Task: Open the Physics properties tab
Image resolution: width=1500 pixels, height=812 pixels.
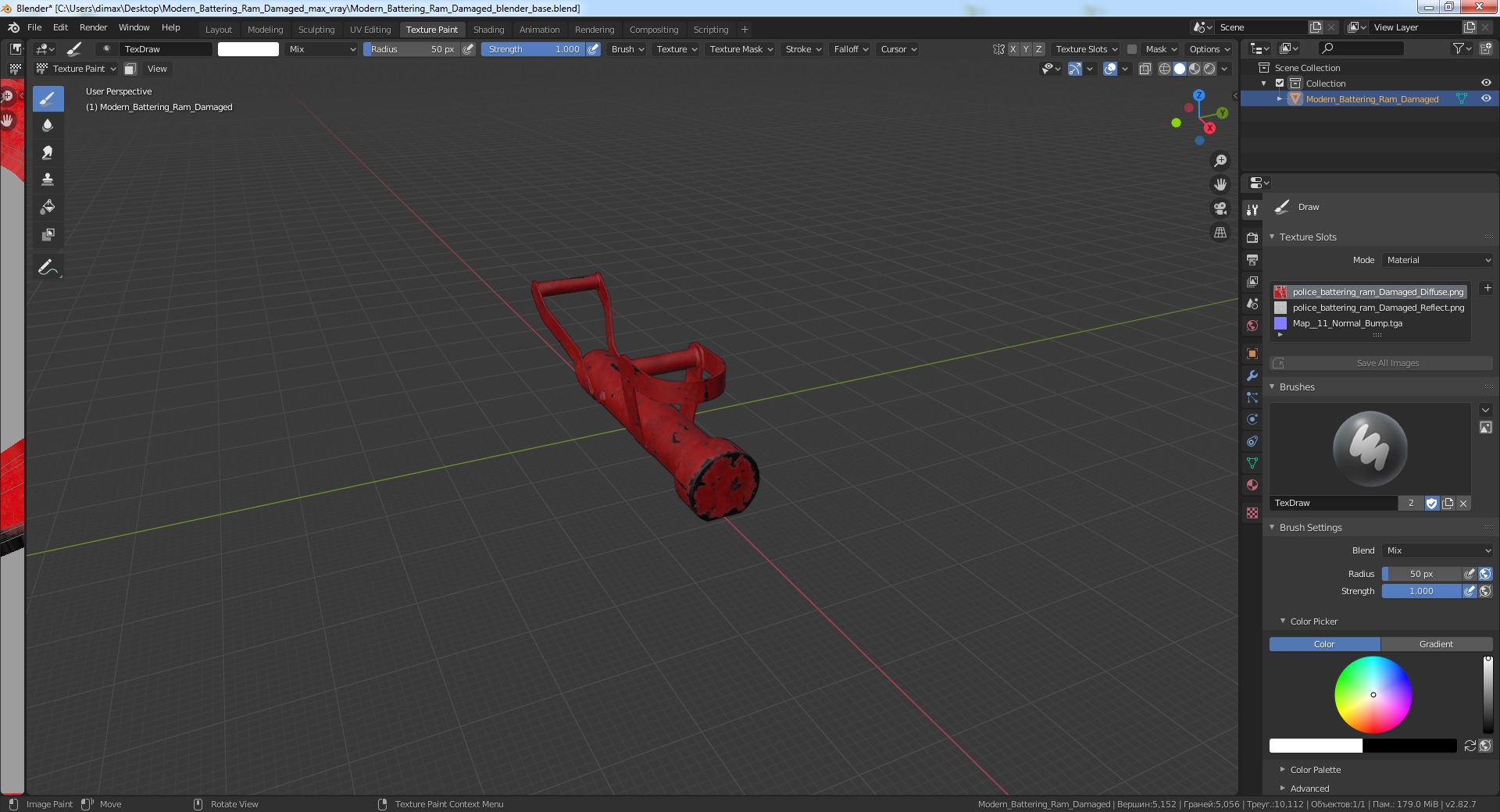Action: [1252, 419]
